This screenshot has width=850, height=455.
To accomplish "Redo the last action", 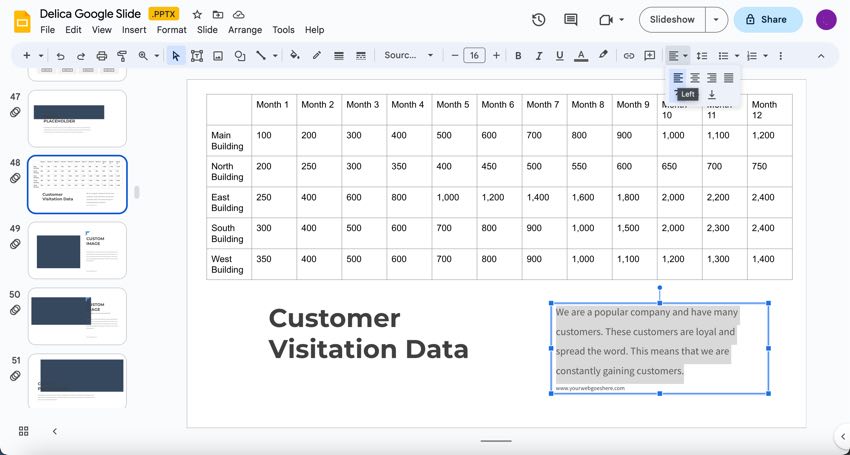I will (81, 56).
